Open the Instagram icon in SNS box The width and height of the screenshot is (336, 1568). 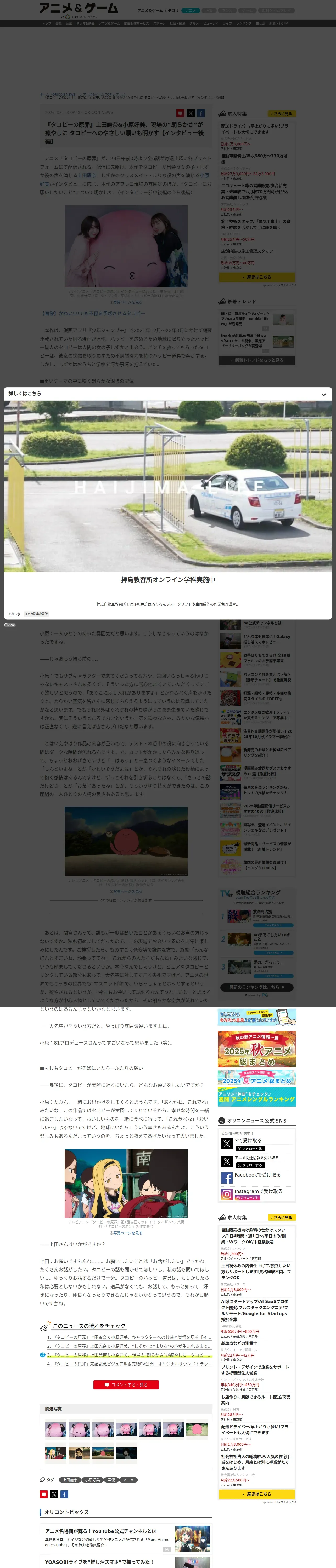click(x=226, y=1194)
